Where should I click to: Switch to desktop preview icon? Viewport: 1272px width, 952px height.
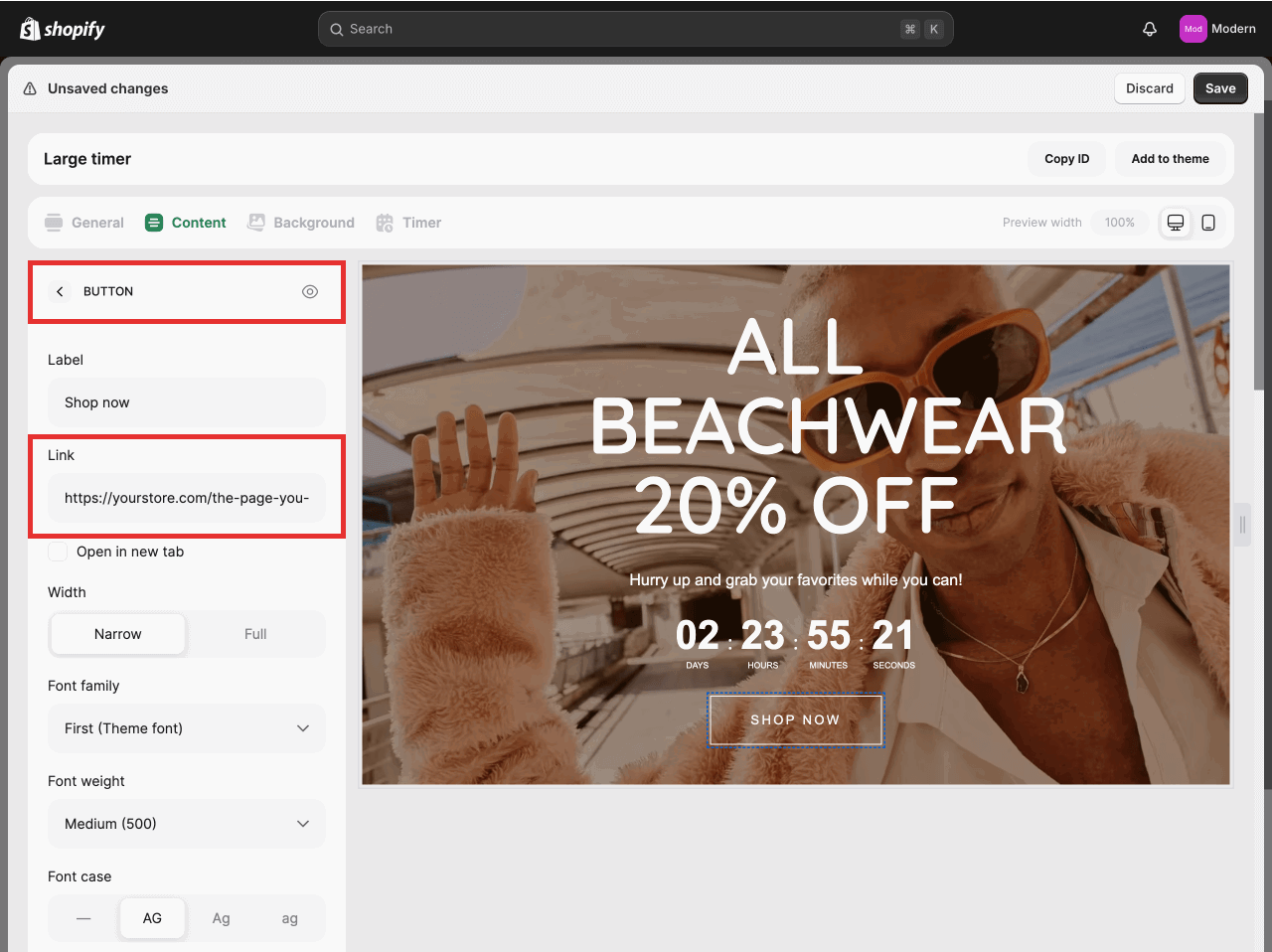(x=1176, y=223)
